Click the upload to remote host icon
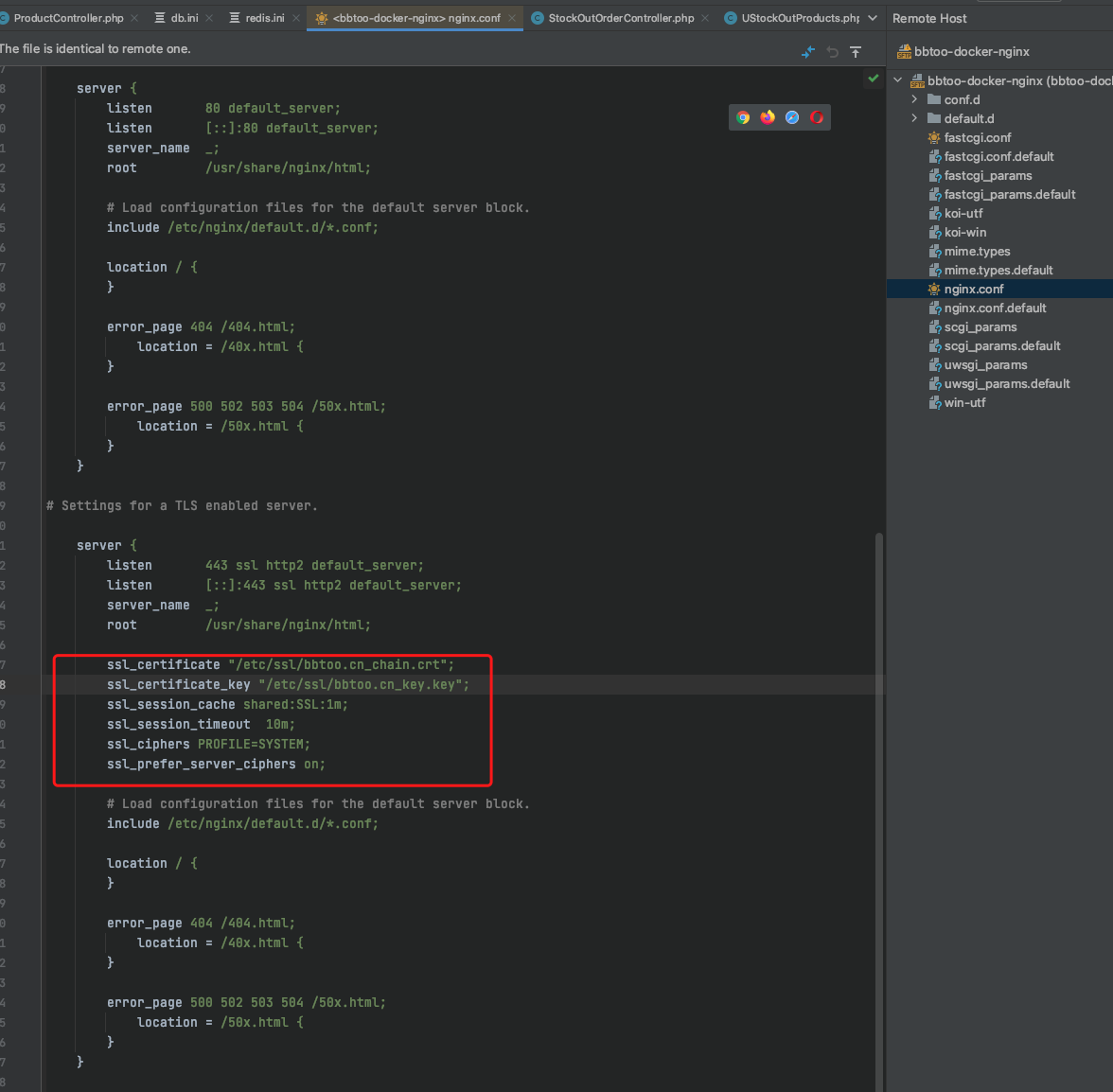Viewport: 1113px width, 1092px height. pos(856,52)
